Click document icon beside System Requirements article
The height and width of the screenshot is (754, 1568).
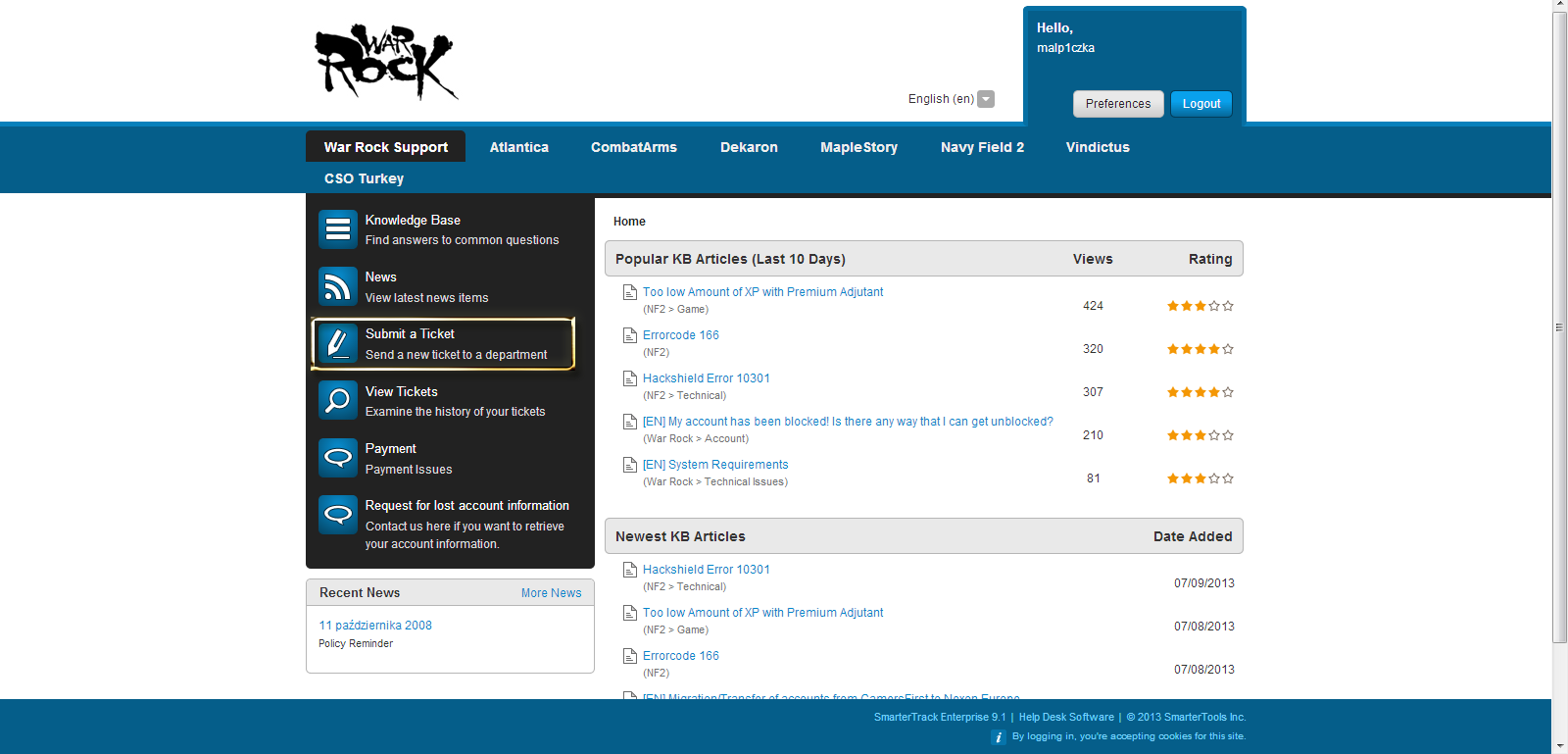630,465
